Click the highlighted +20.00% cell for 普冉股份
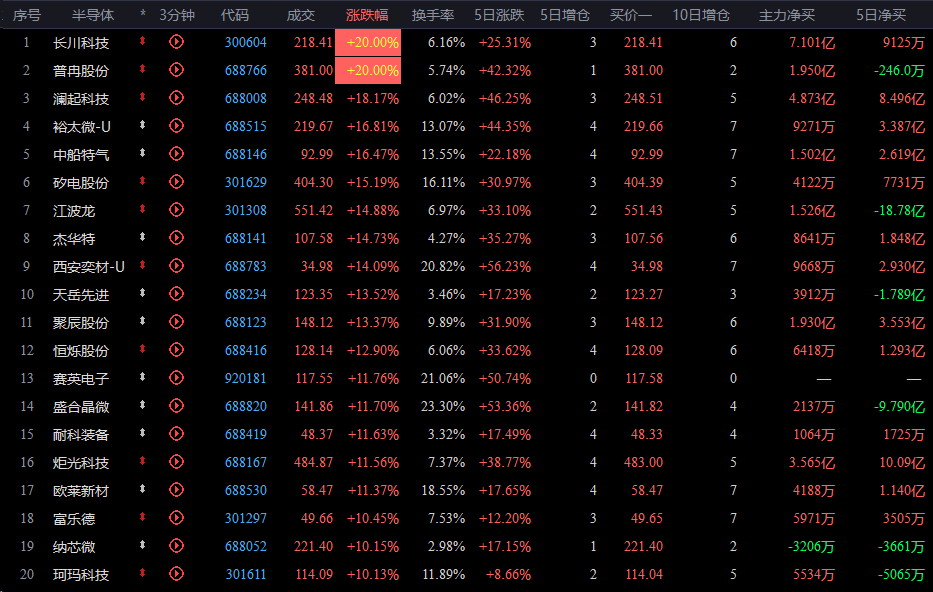This screenshot has width=933, height=592. [368, 70]
